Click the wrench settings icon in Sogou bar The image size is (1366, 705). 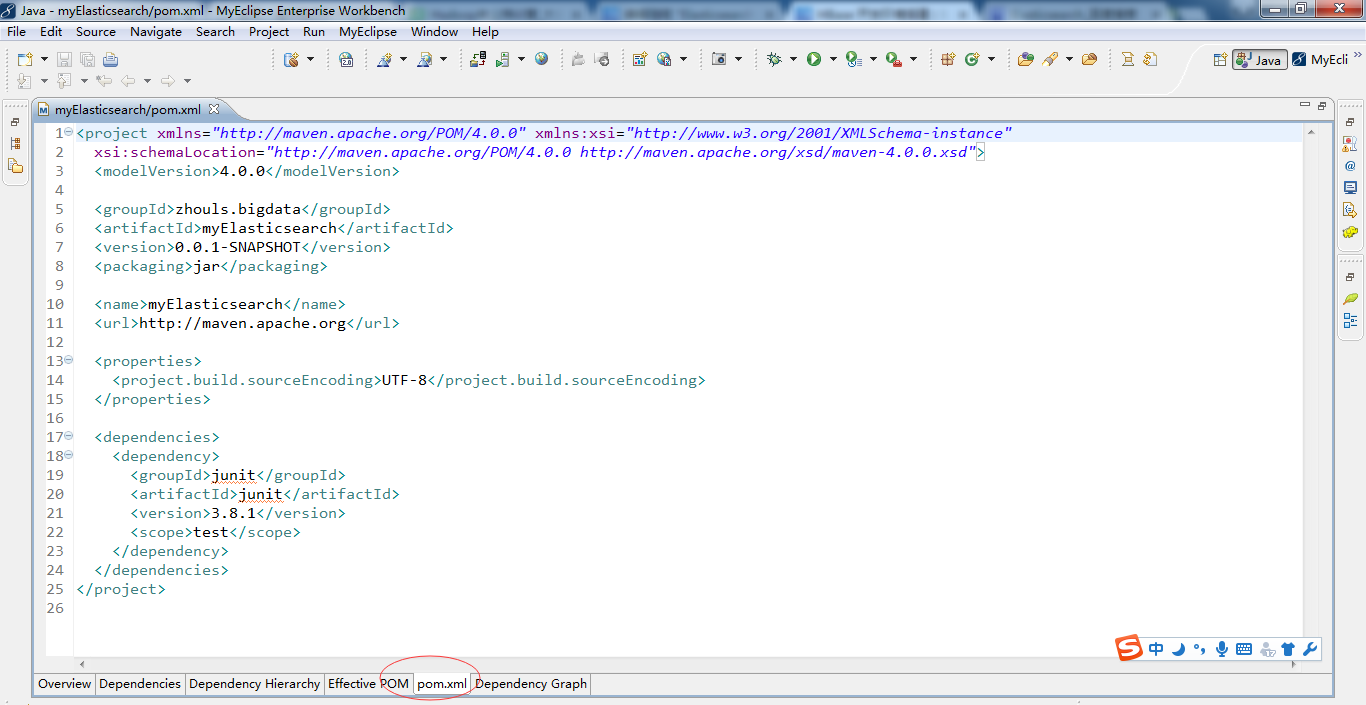click(1310, 649)
